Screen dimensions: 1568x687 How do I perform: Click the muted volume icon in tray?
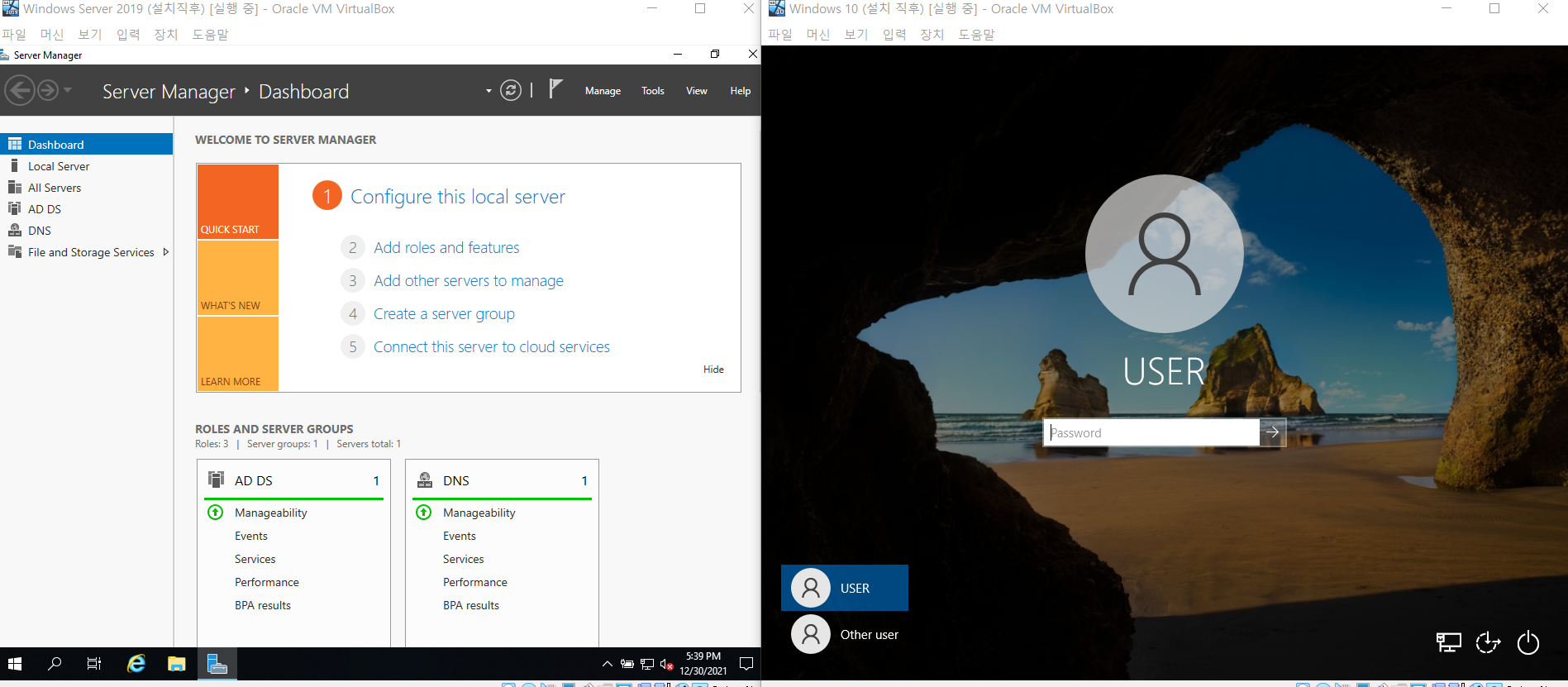click(x=666, y=664)
